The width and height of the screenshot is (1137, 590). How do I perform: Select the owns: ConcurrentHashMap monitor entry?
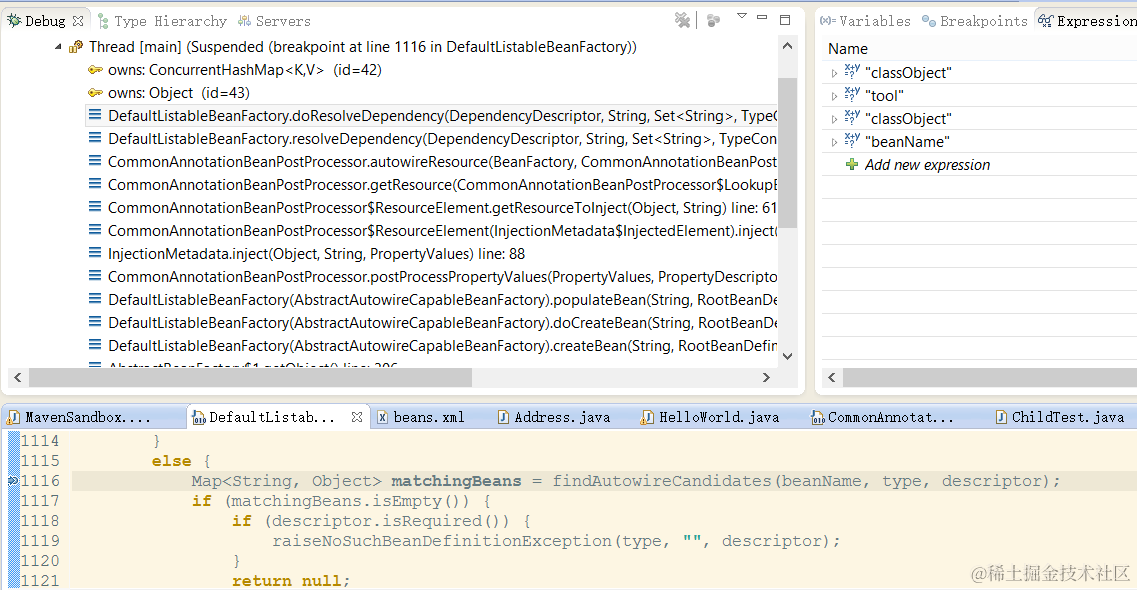click(x=244, y=70)
